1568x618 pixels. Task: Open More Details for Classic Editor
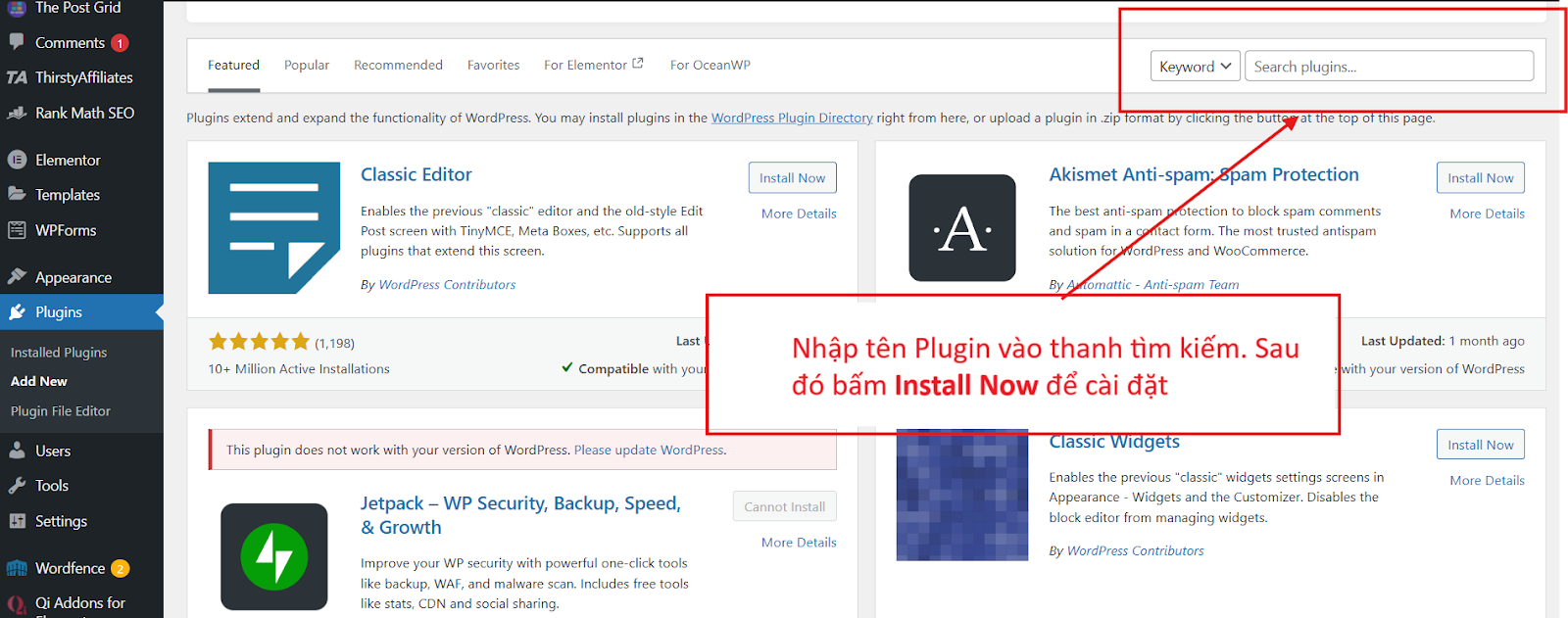coord(799,214)
